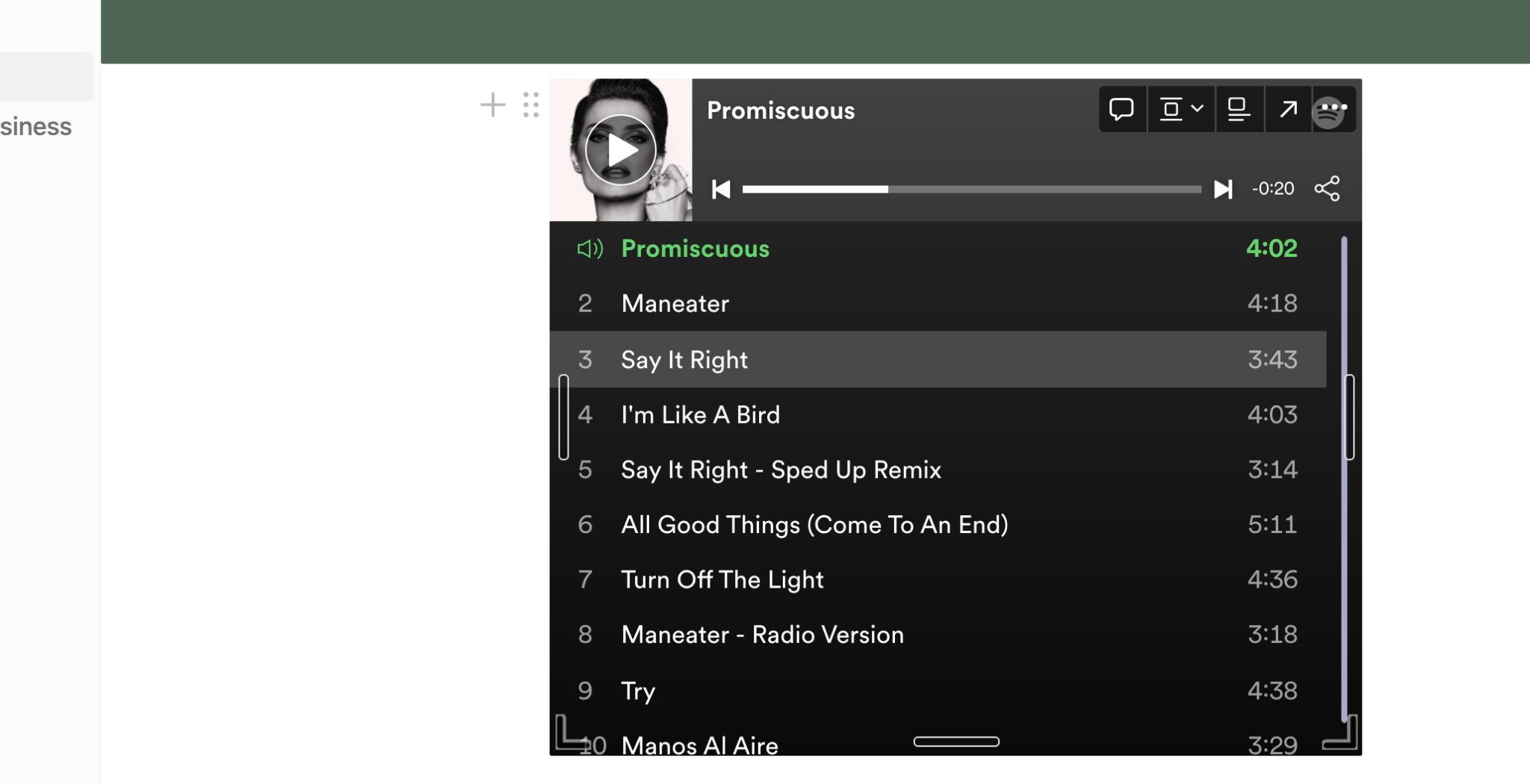Image resolution: width=1530 pixels, height=784 pixels.
Task: Skip to the next track
Action: coord(1222,189)
